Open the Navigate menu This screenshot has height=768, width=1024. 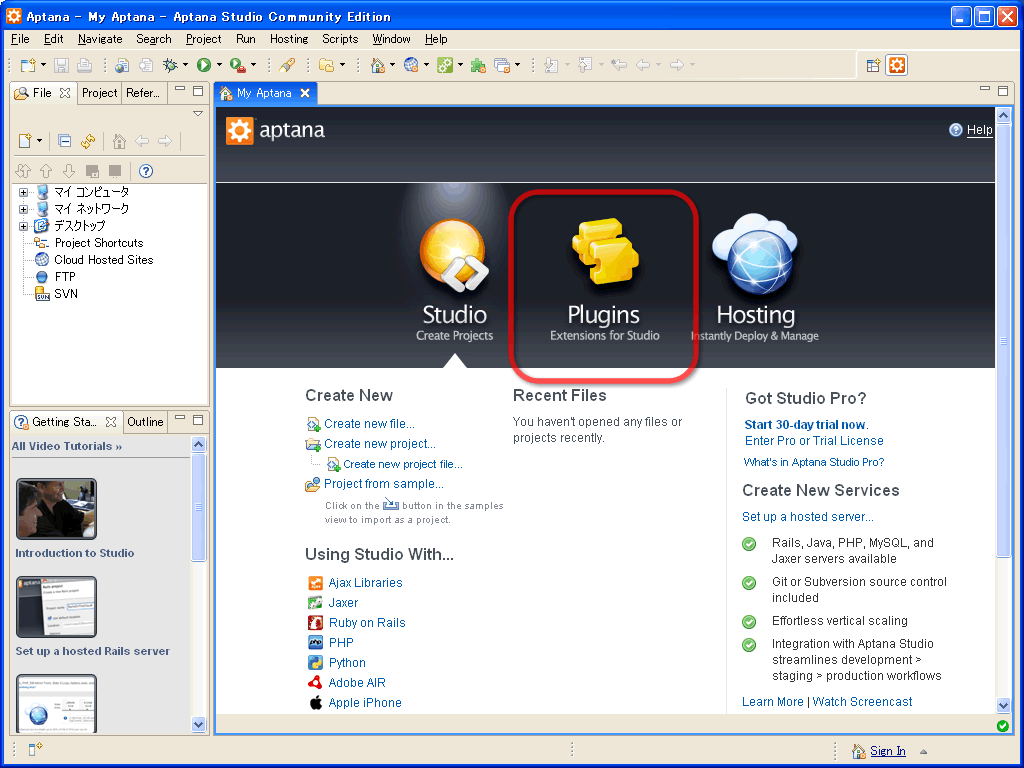tap(100, 39)
